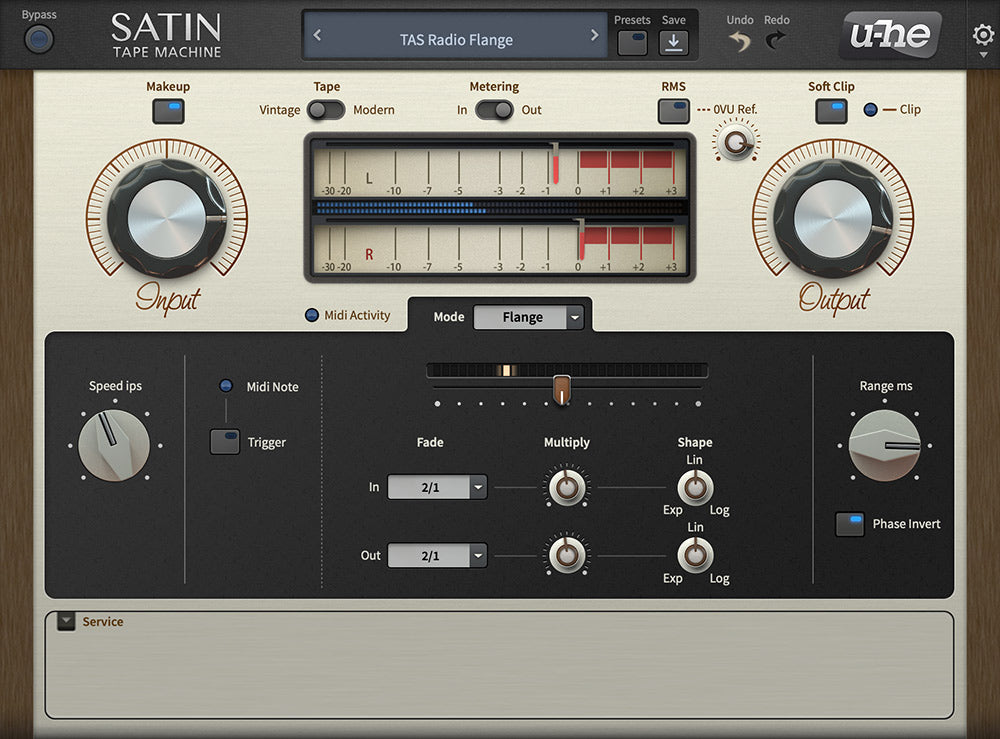Toggle the Makeup button
Image resolution: width=1000 pixels, height=739 pixels.
click(168, 111)
